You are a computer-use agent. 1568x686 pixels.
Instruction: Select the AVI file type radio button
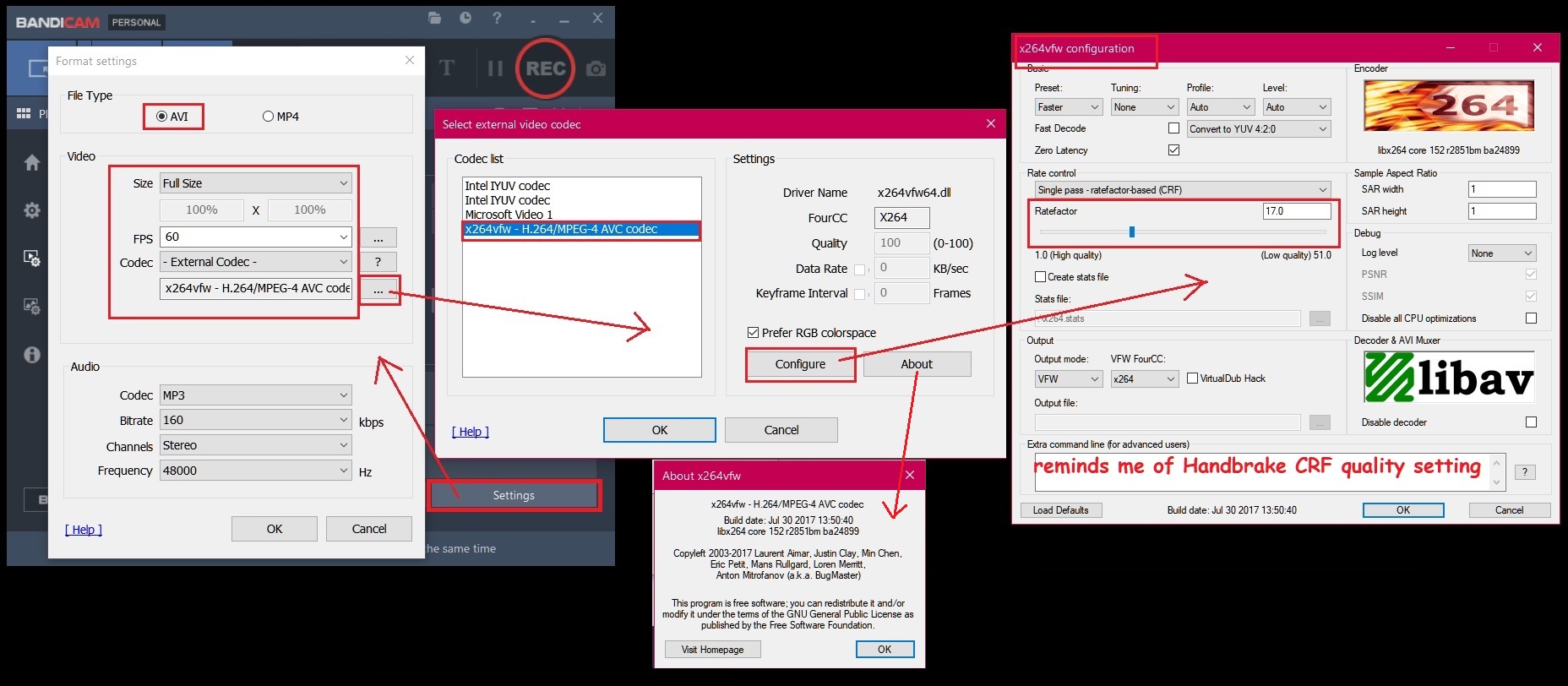tap(161, 117)
